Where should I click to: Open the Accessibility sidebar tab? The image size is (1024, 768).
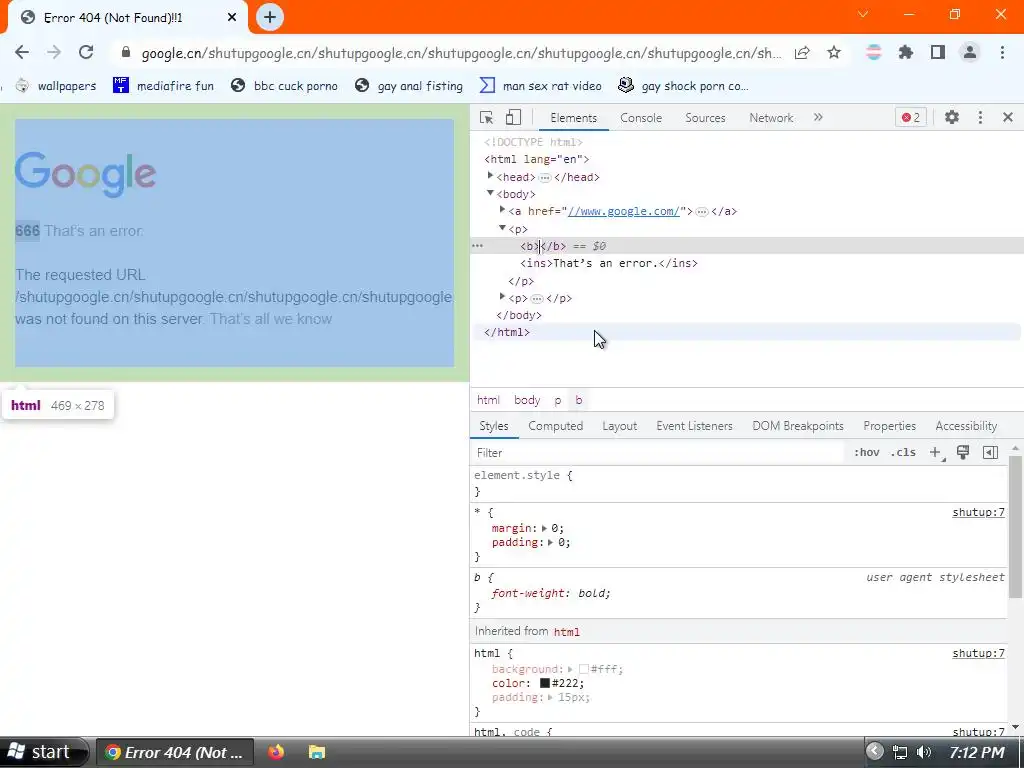(966, 426)
